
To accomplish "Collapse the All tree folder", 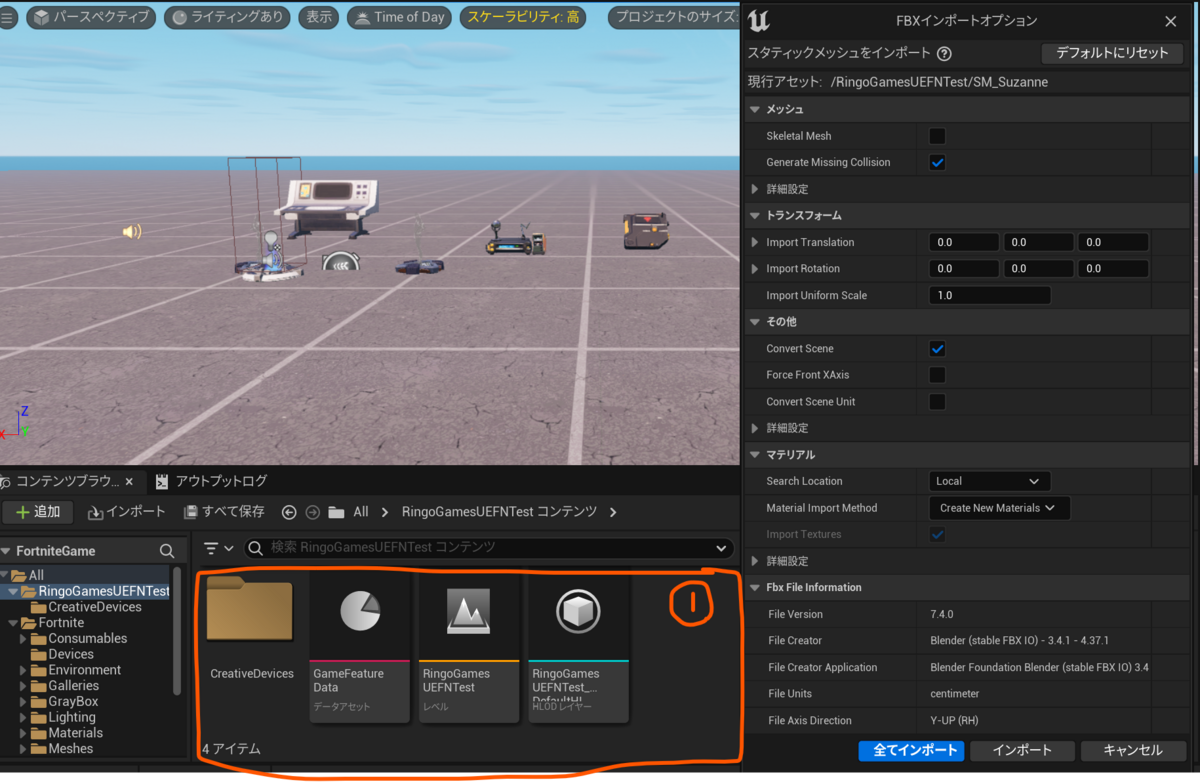I will [x=5, y=575].
